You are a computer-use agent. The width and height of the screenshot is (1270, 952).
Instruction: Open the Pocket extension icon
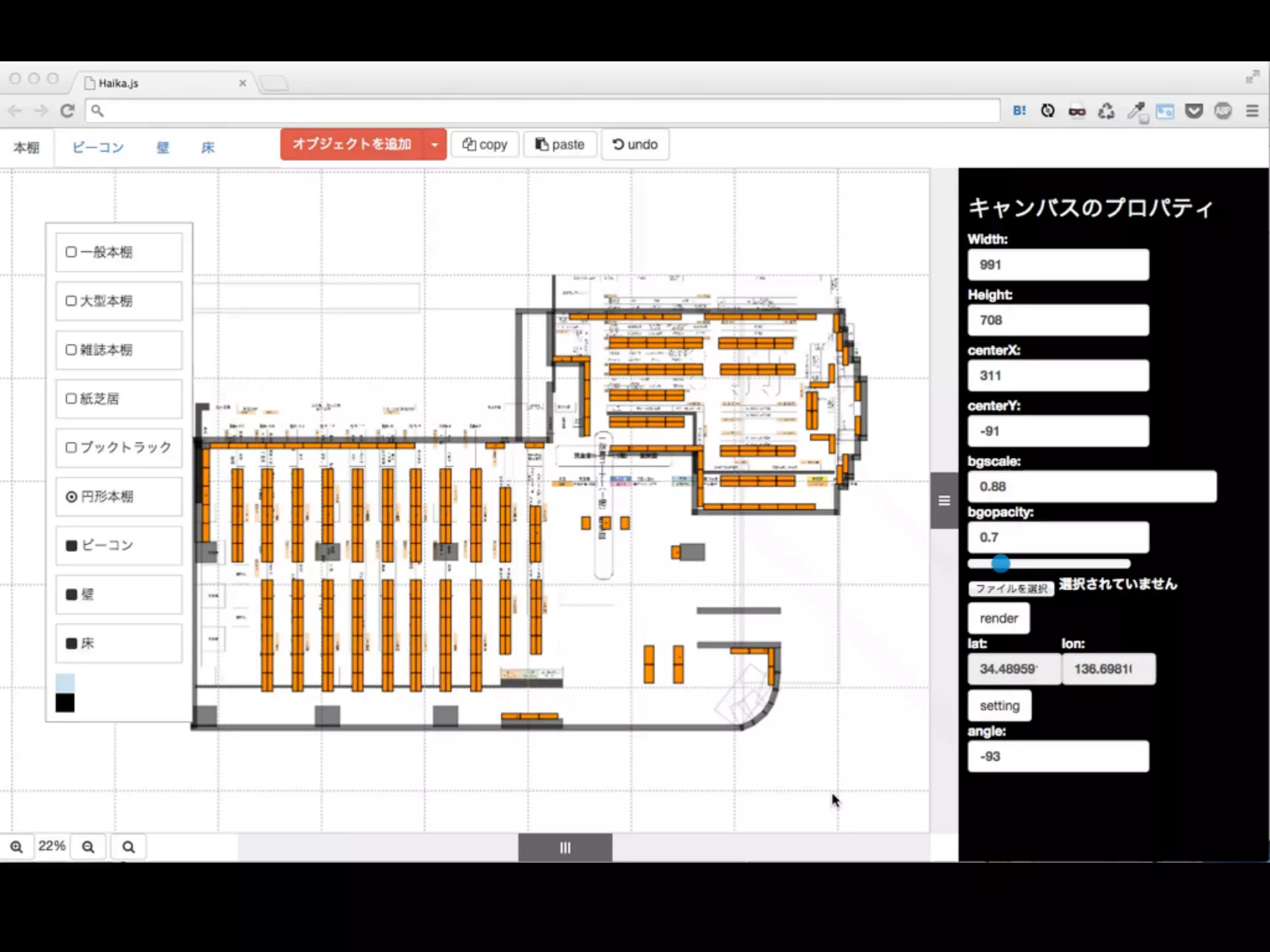click(1194, 111)
